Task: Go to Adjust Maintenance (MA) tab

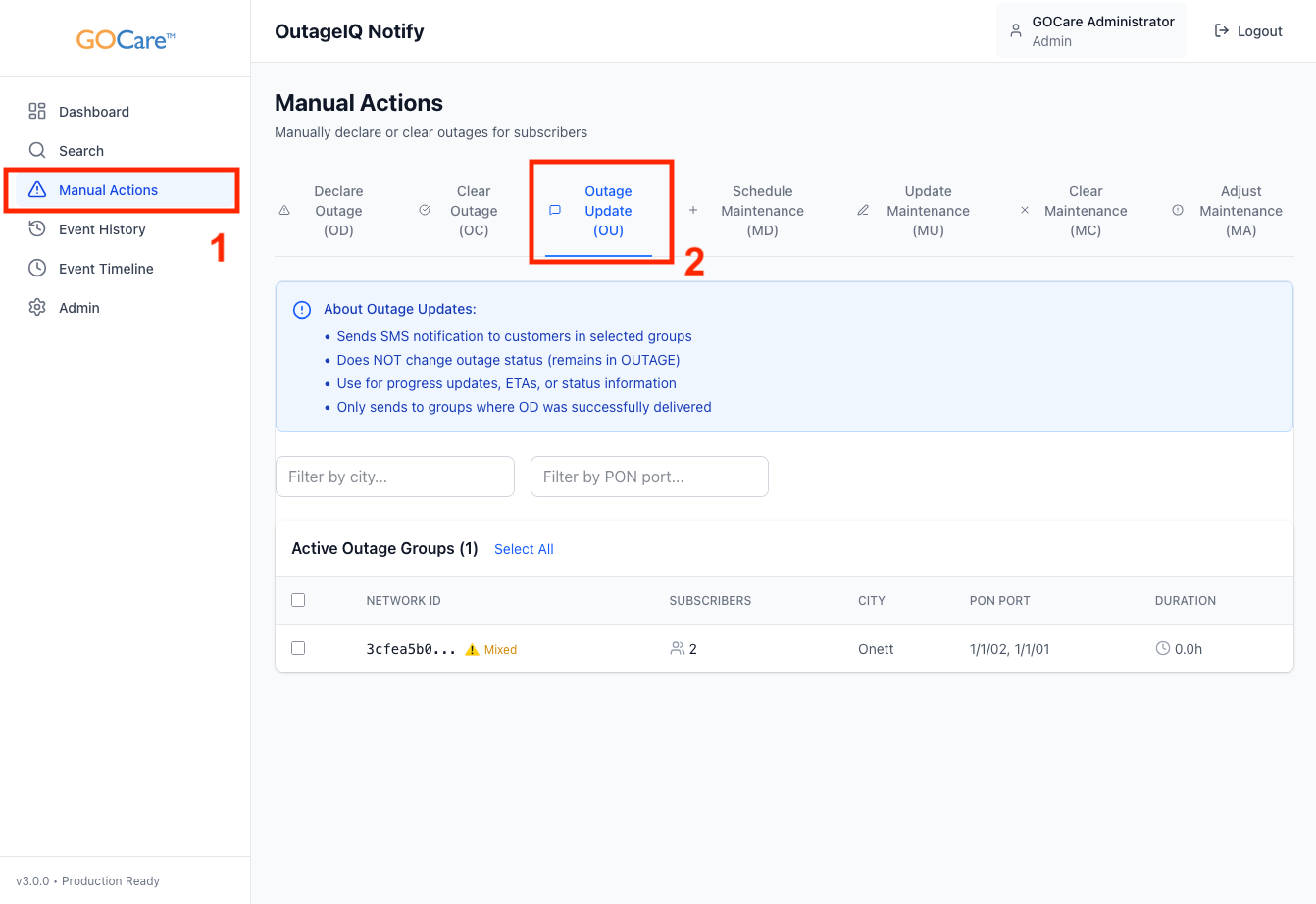Action: [x=1240, y=211]
